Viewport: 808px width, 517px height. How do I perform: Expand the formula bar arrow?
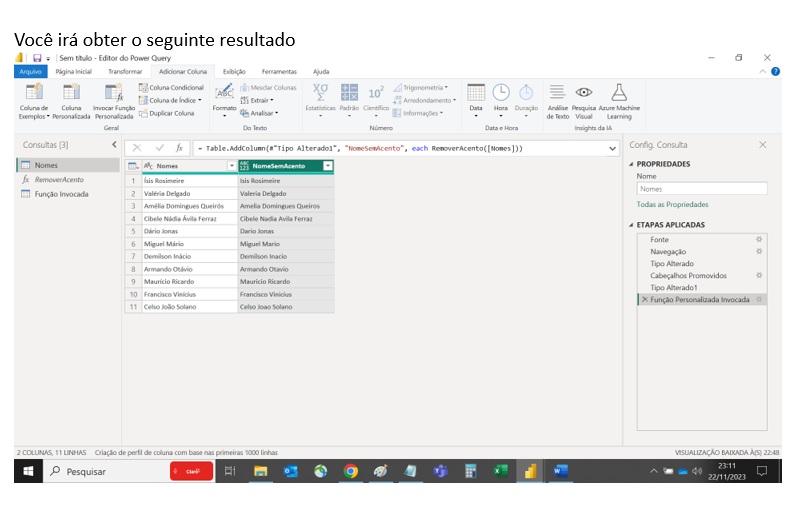tap(612, 148)
